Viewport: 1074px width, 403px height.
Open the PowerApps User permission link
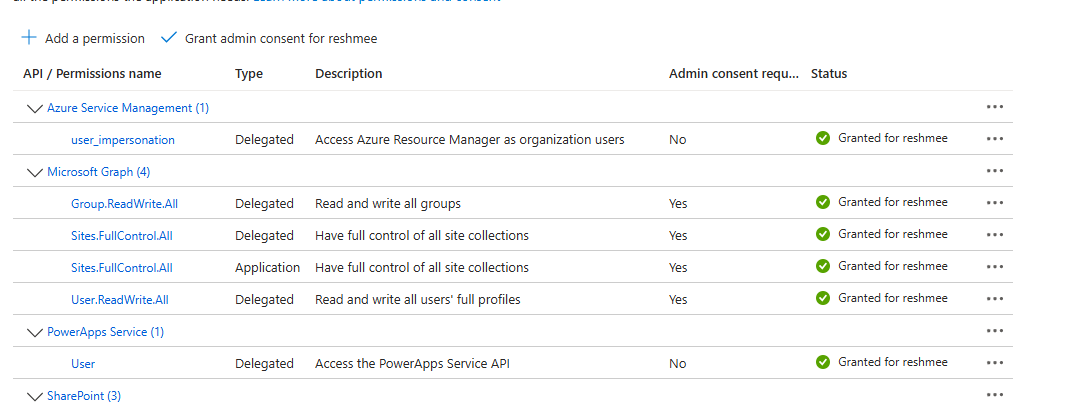(83, 363)
